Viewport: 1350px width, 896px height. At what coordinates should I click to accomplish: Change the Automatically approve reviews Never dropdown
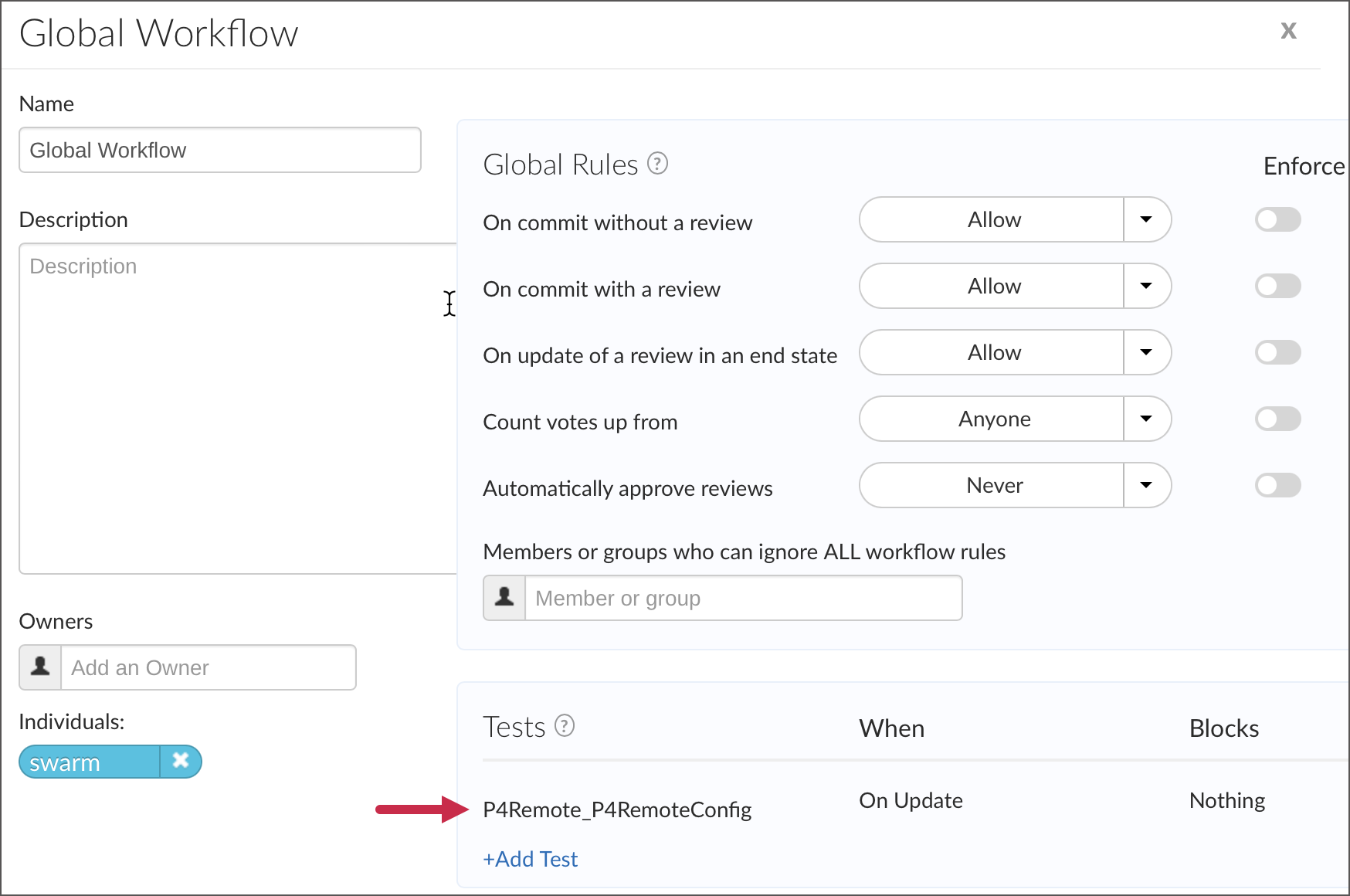pos(1147,485)
